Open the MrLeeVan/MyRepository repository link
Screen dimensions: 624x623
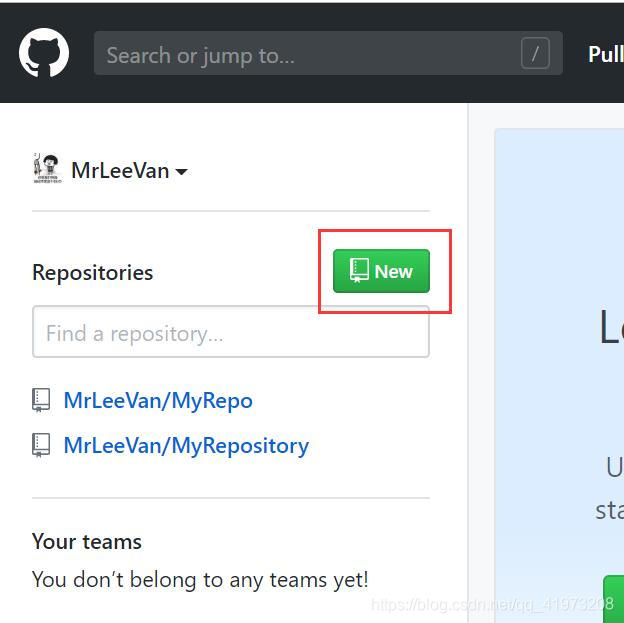pyautogui.click(x=186, y=445)
